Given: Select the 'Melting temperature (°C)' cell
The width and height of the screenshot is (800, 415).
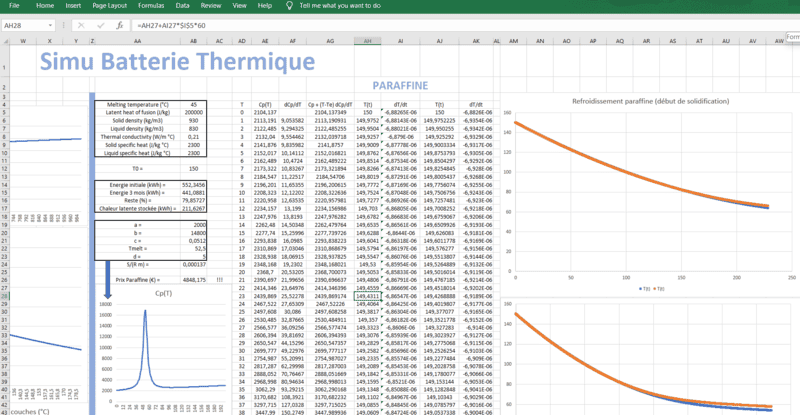Looking at the screenshot, I should 138,105.
